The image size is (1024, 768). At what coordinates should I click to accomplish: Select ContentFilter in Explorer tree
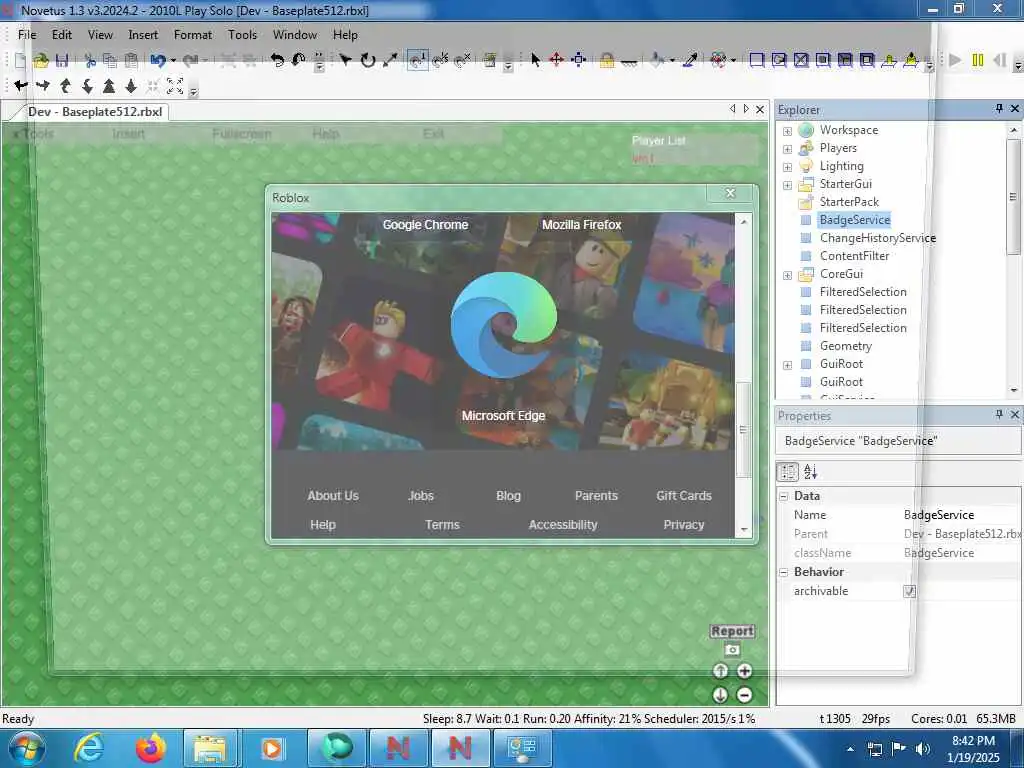click(x=854, y=255)
